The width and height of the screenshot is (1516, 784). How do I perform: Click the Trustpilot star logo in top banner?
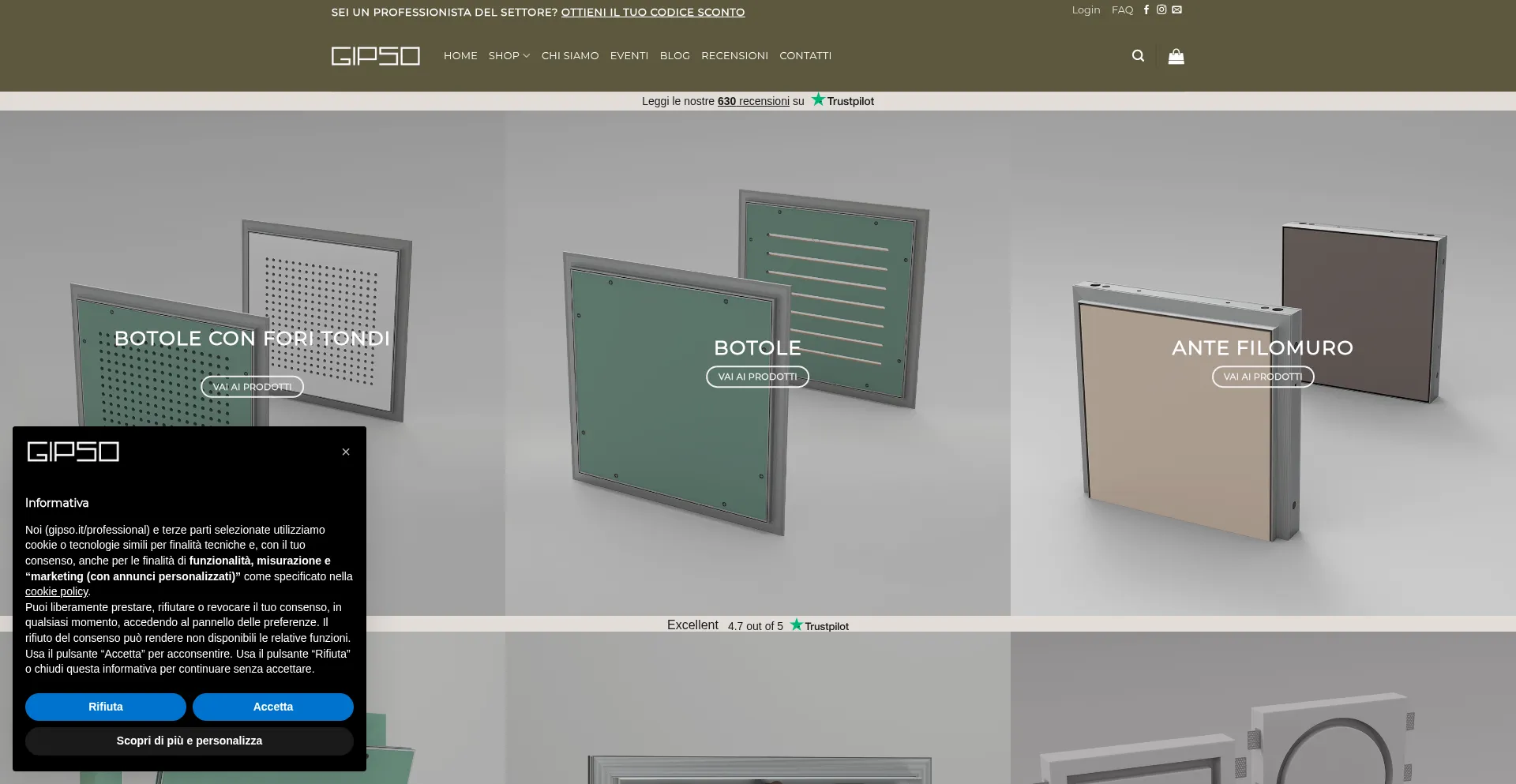[842, 100]
